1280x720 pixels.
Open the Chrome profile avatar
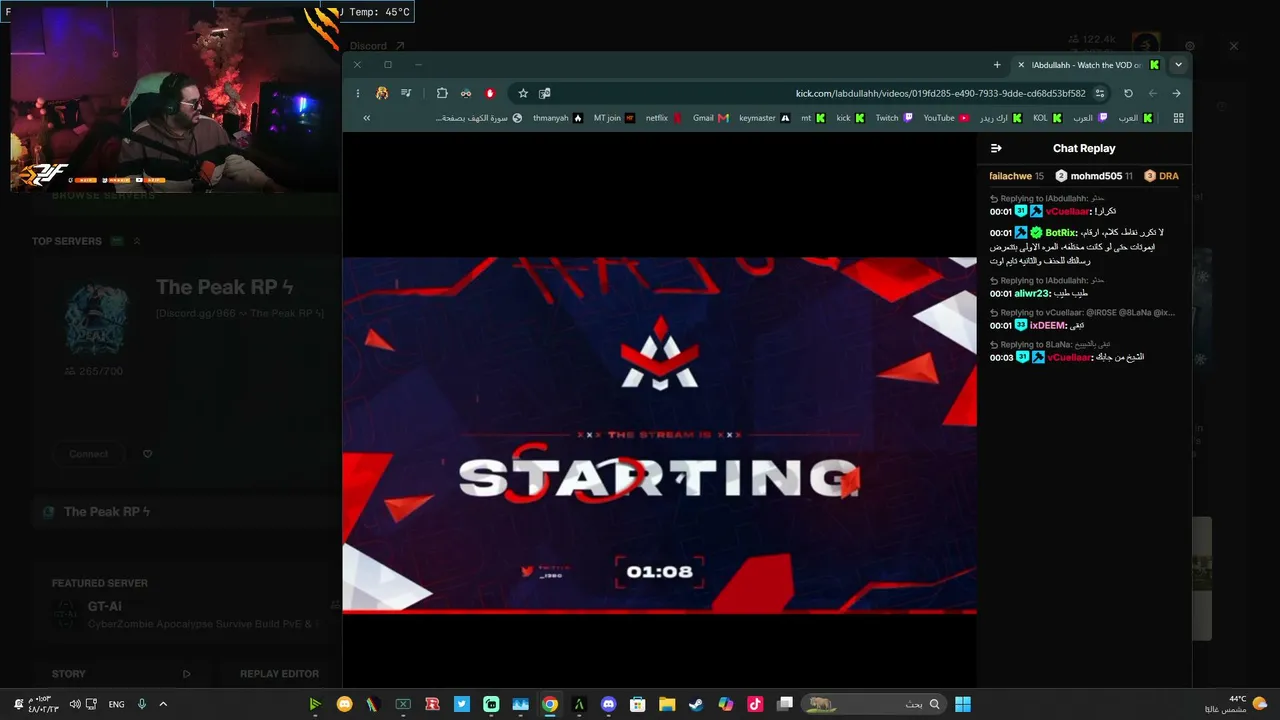382,93
